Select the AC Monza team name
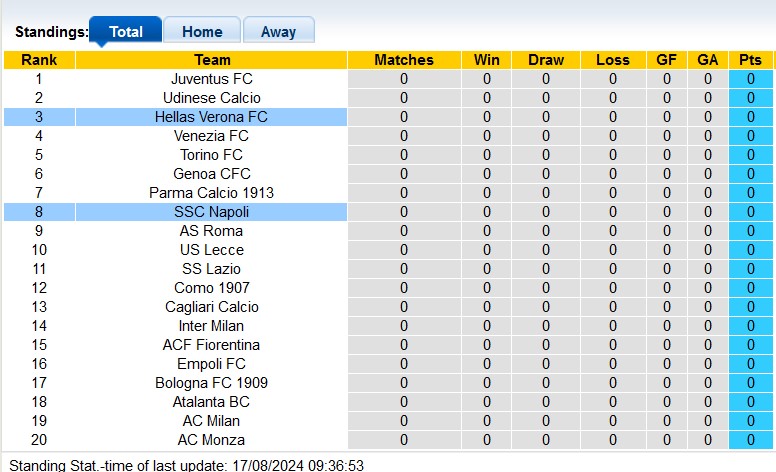Screen dimensions: 776x472 (x=211, y=440)
